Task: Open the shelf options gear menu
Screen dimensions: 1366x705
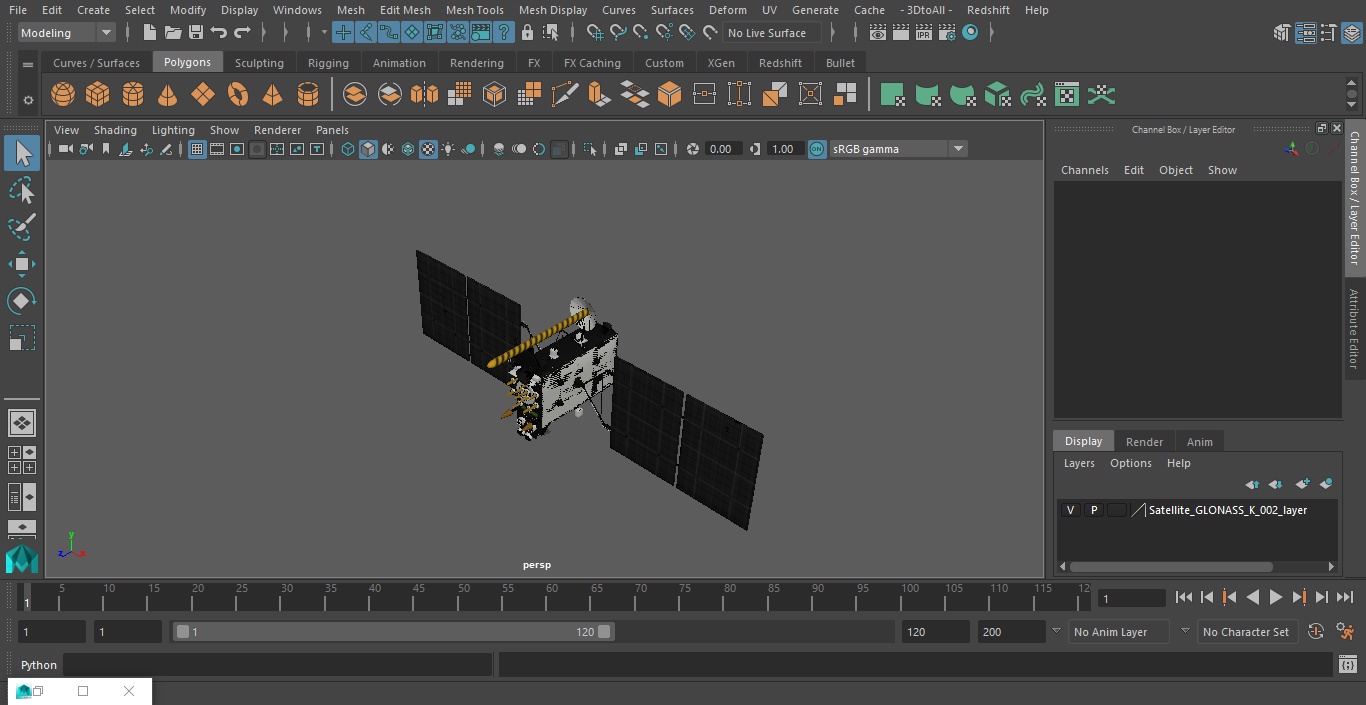Action: coord(28,100)
